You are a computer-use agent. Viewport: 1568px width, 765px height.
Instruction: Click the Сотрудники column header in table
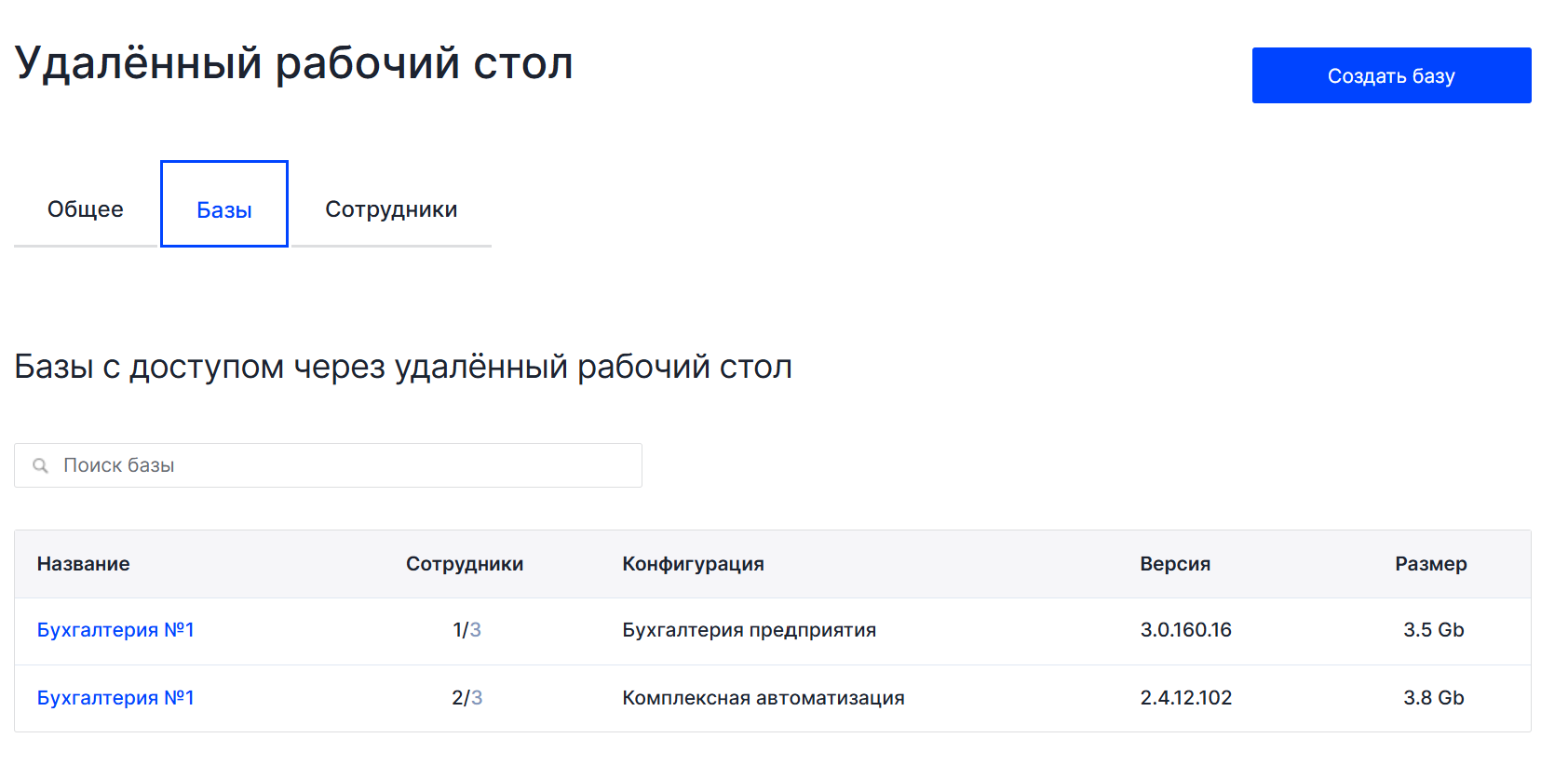point(465,564)
